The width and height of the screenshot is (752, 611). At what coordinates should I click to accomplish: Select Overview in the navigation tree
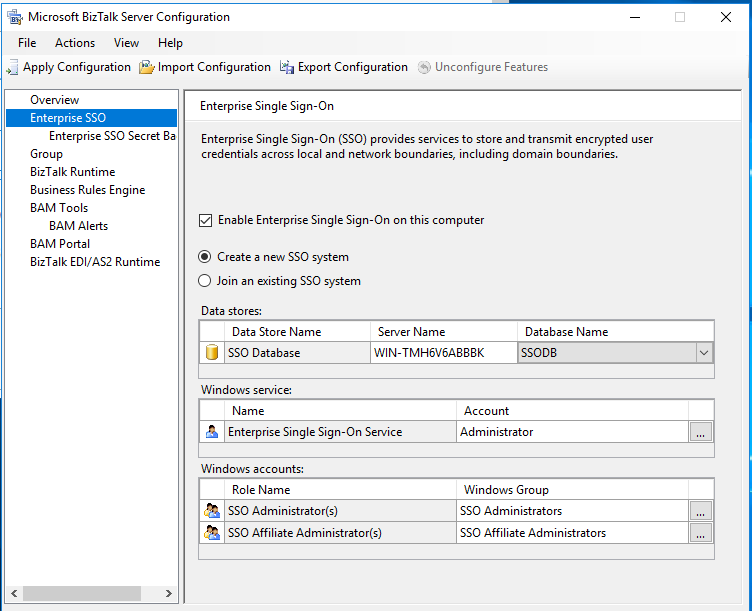(x=54, y=100)
